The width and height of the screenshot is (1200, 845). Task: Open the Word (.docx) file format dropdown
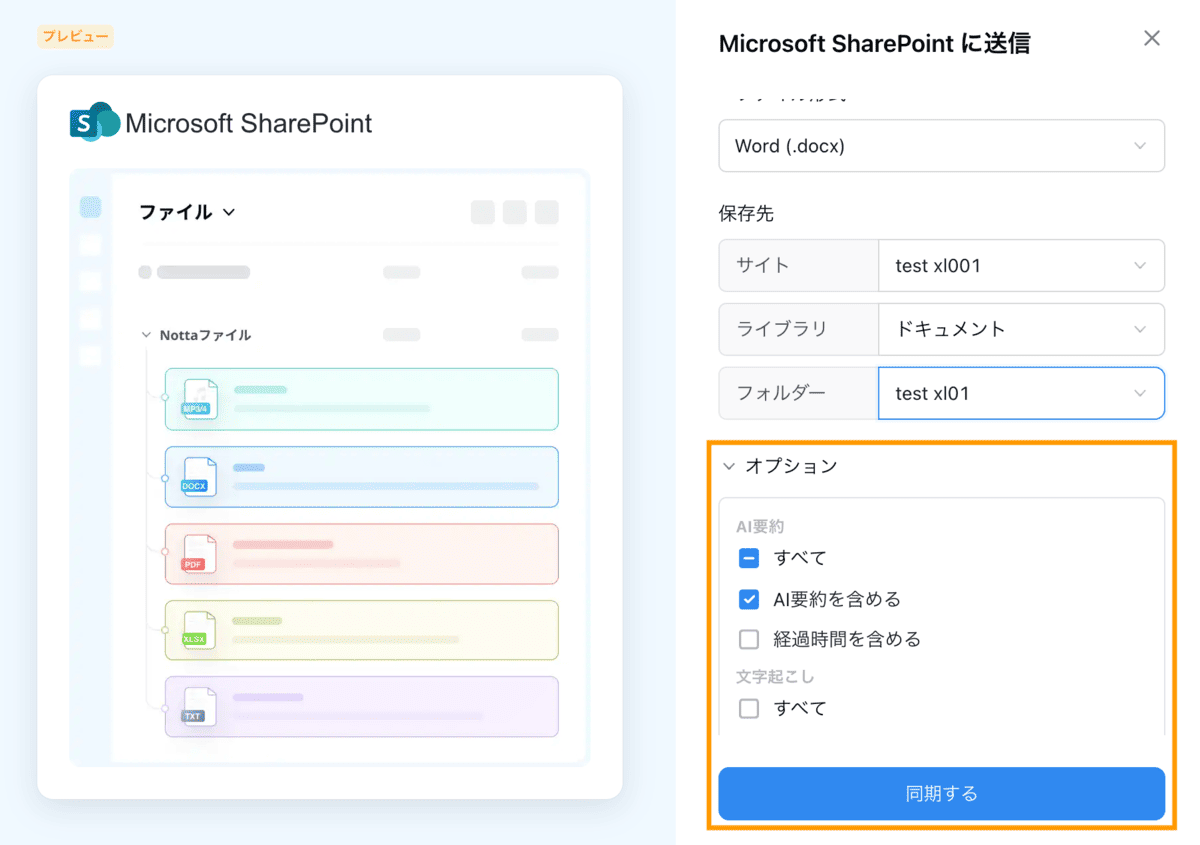pyautogui.click(x=941, y=146)
